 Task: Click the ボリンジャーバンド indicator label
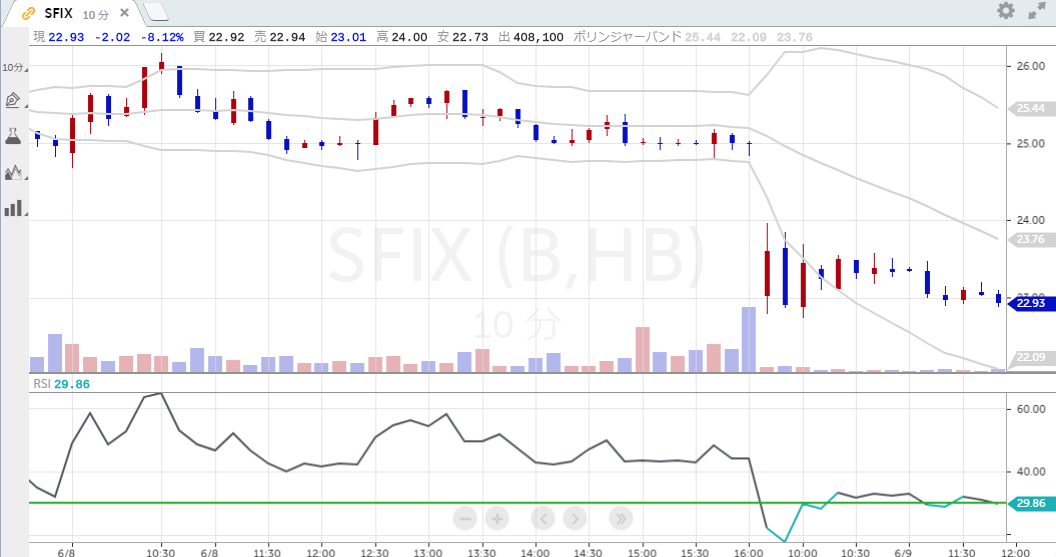point(626,36)
